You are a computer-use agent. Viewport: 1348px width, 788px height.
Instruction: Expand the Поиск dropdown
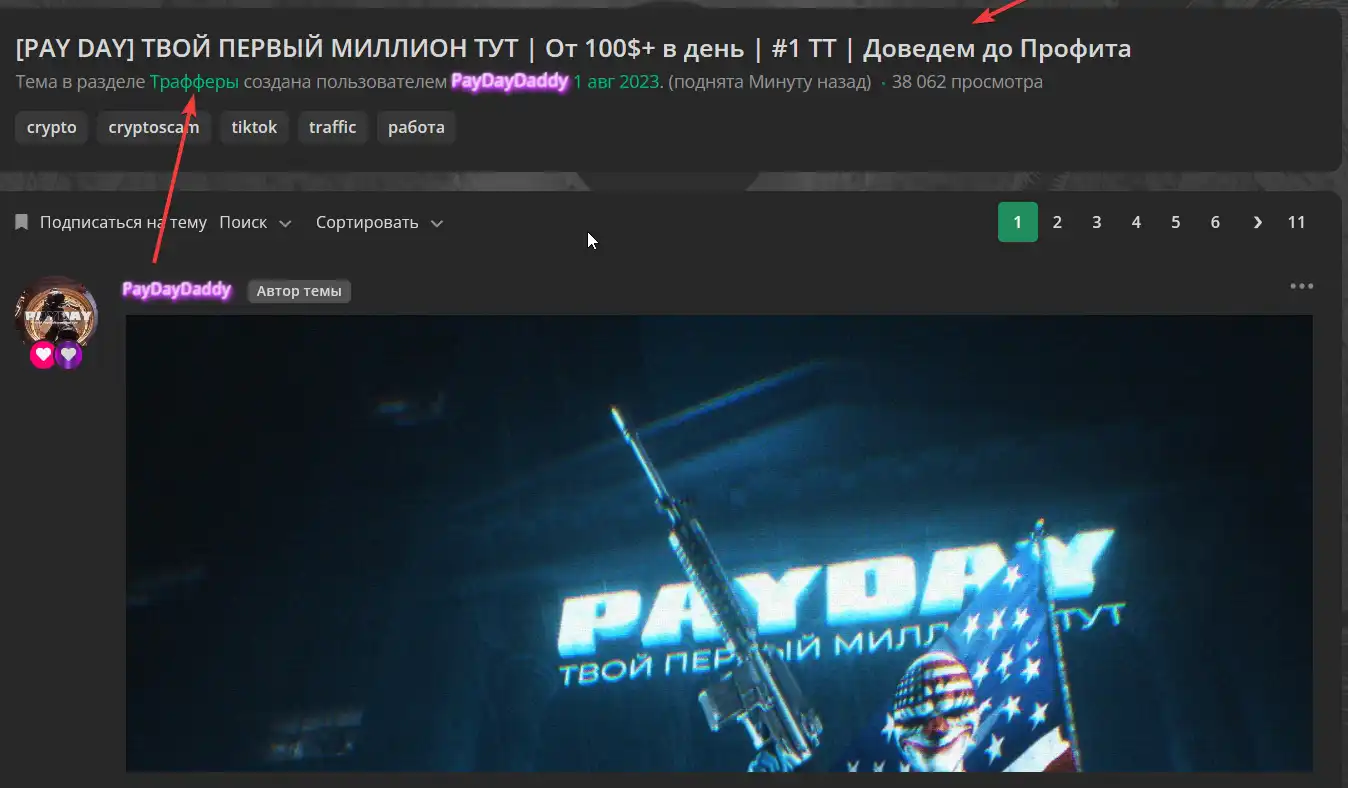point(255,222)
